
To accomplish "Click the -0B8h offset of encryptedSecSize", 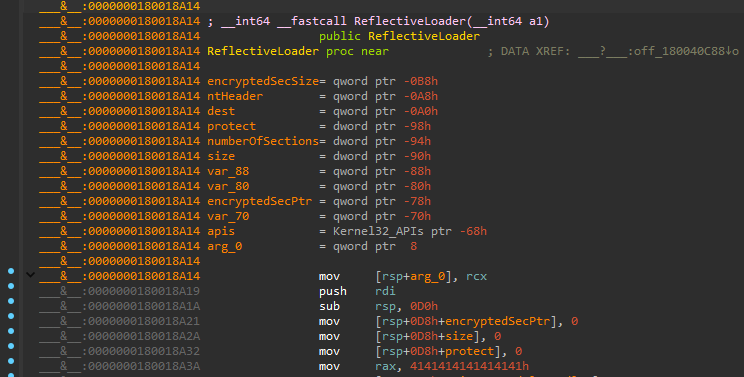I will coord(421,81).
